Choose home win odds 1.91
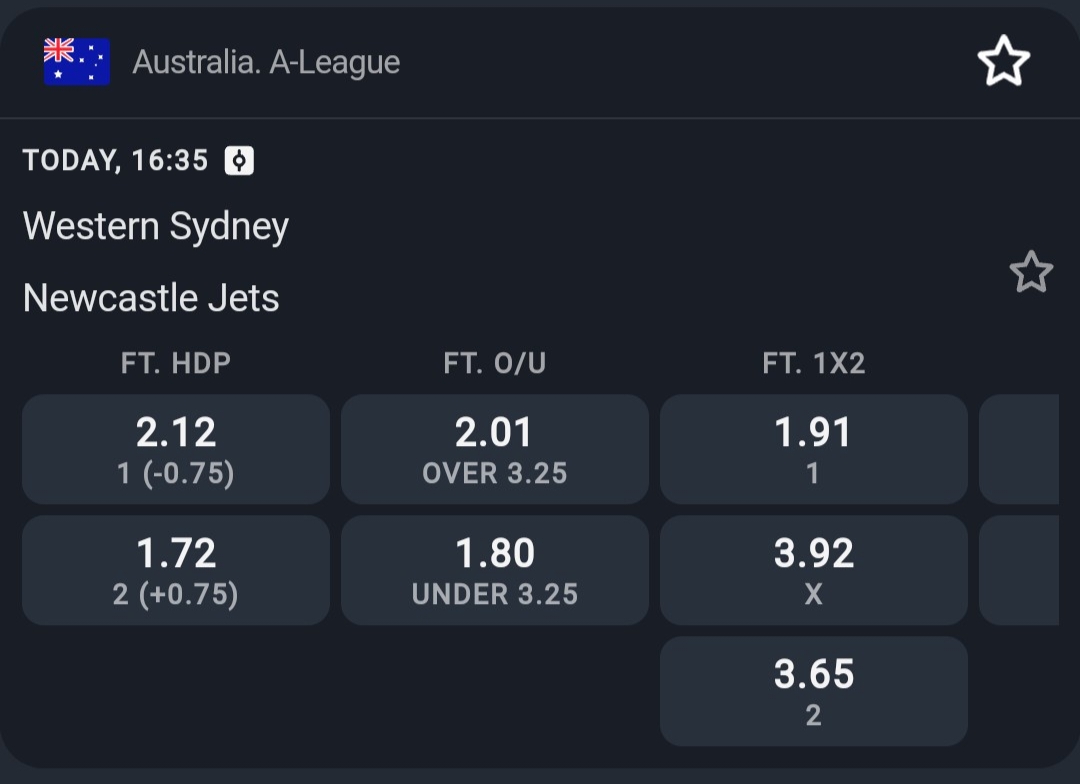The height and width of the screenshot is (784, 1080). coord(813,449)
